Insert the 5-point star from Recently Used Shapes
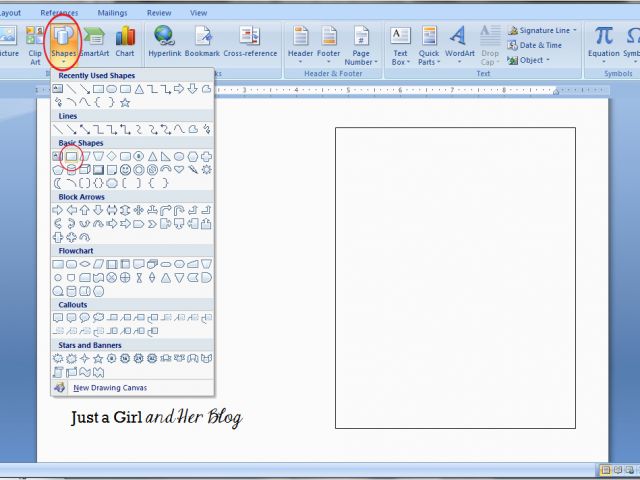The width and height of the screenshot is (640, 480). click(125, 102)
